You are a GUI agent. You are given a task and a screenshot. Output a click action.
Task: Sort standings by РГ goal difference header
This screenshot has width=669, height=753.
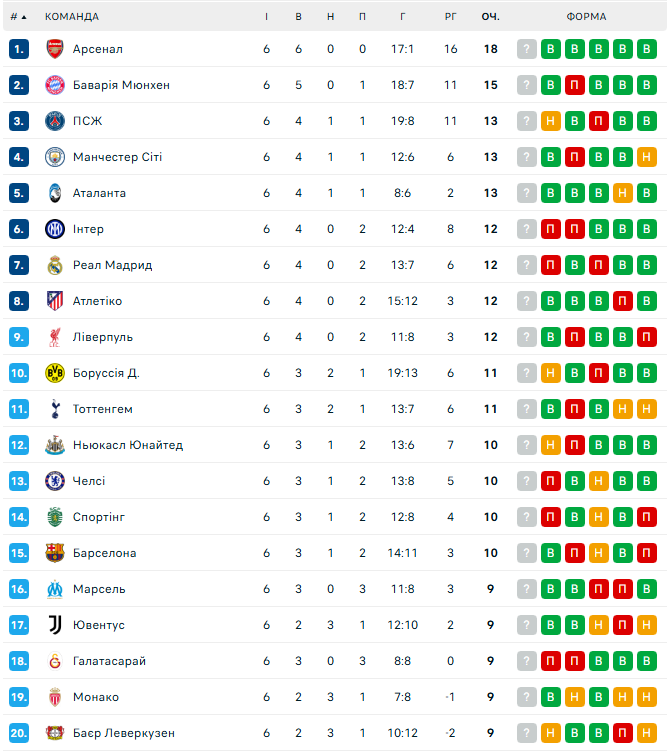tap(451, 17)
